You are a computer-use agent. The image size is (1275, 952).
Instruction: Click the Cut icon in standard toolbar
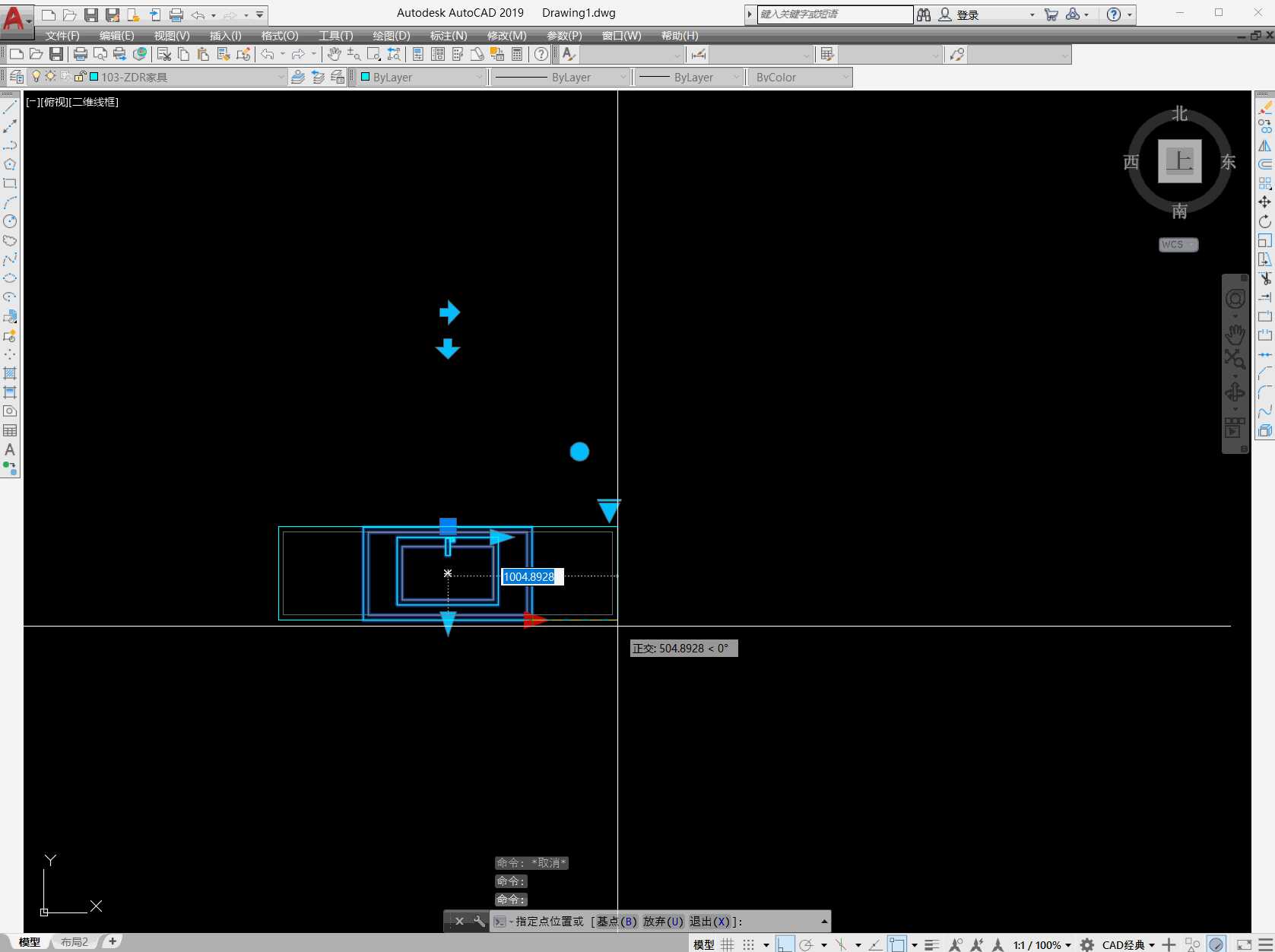point(163,54)
